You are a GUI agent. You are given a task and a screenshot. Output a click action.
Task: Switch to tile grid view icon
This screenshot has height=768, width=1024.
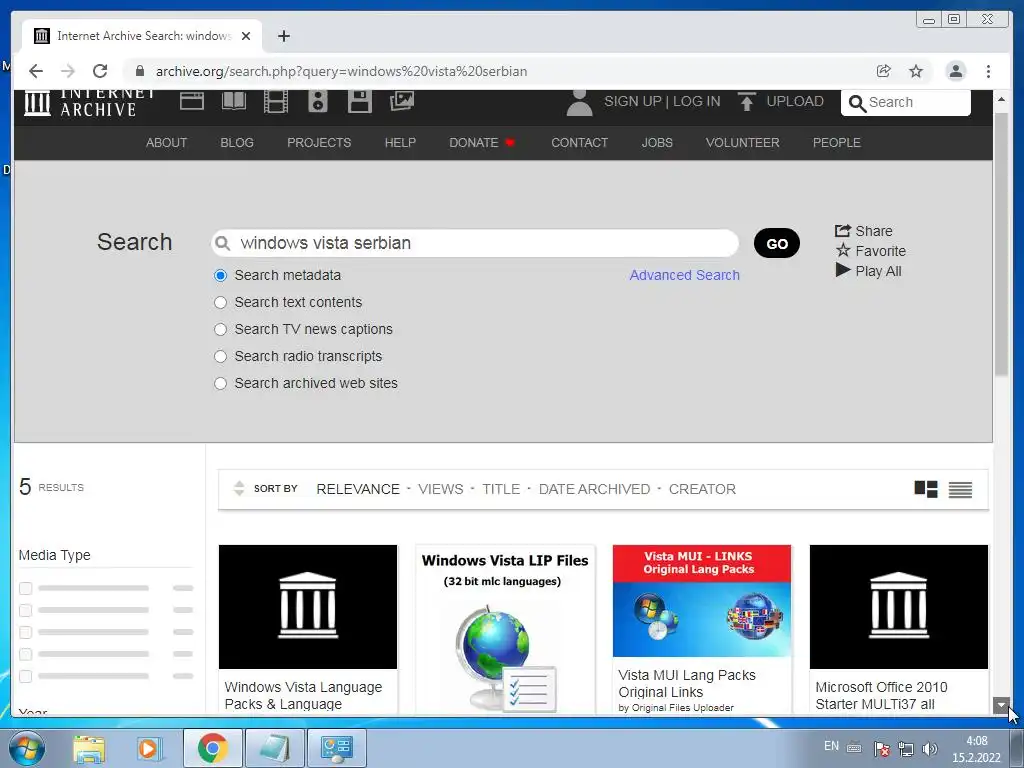[925, 489]
